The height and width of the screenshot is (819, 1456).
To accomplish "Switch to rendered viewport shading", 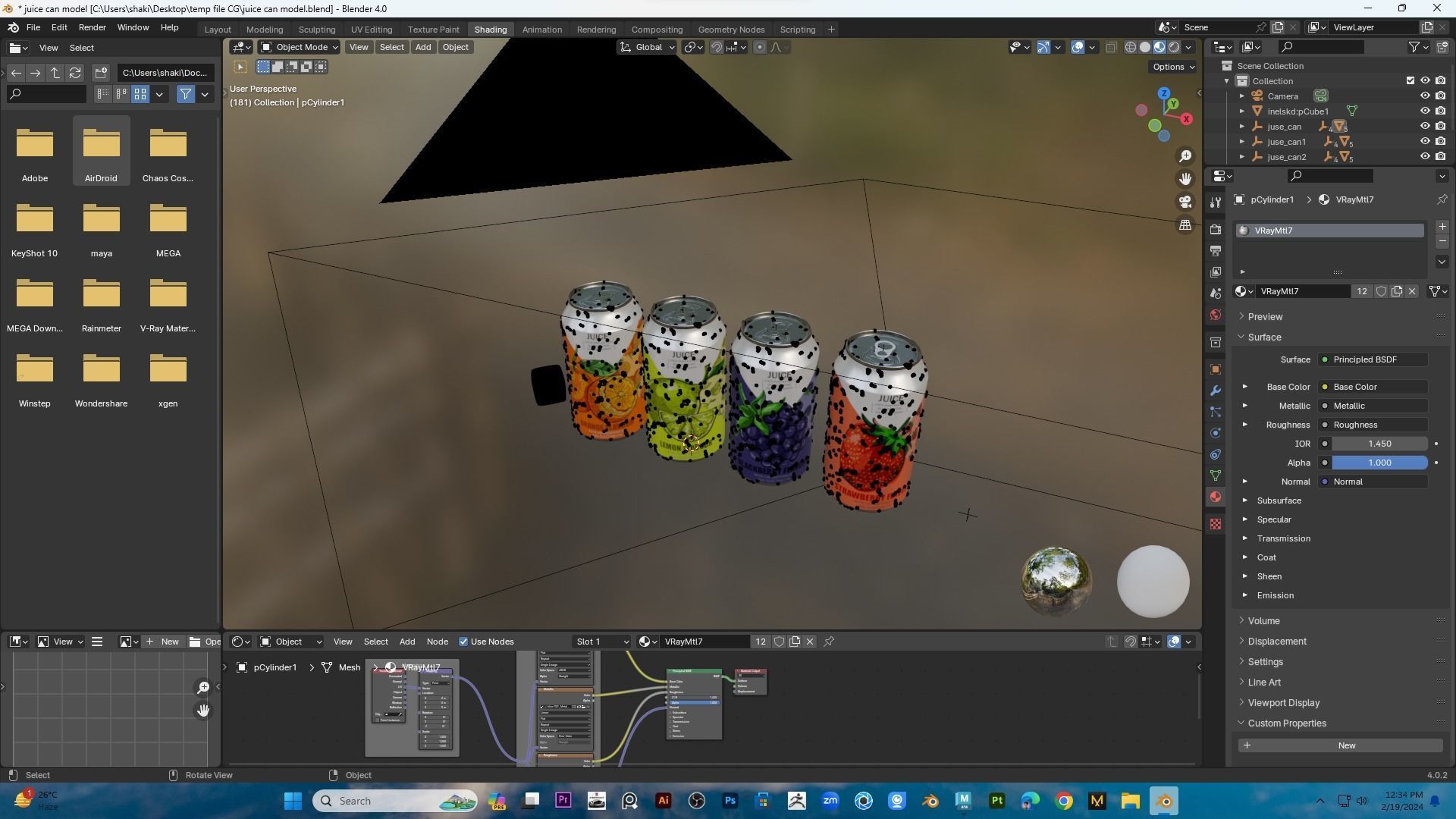I will 1174,47.
